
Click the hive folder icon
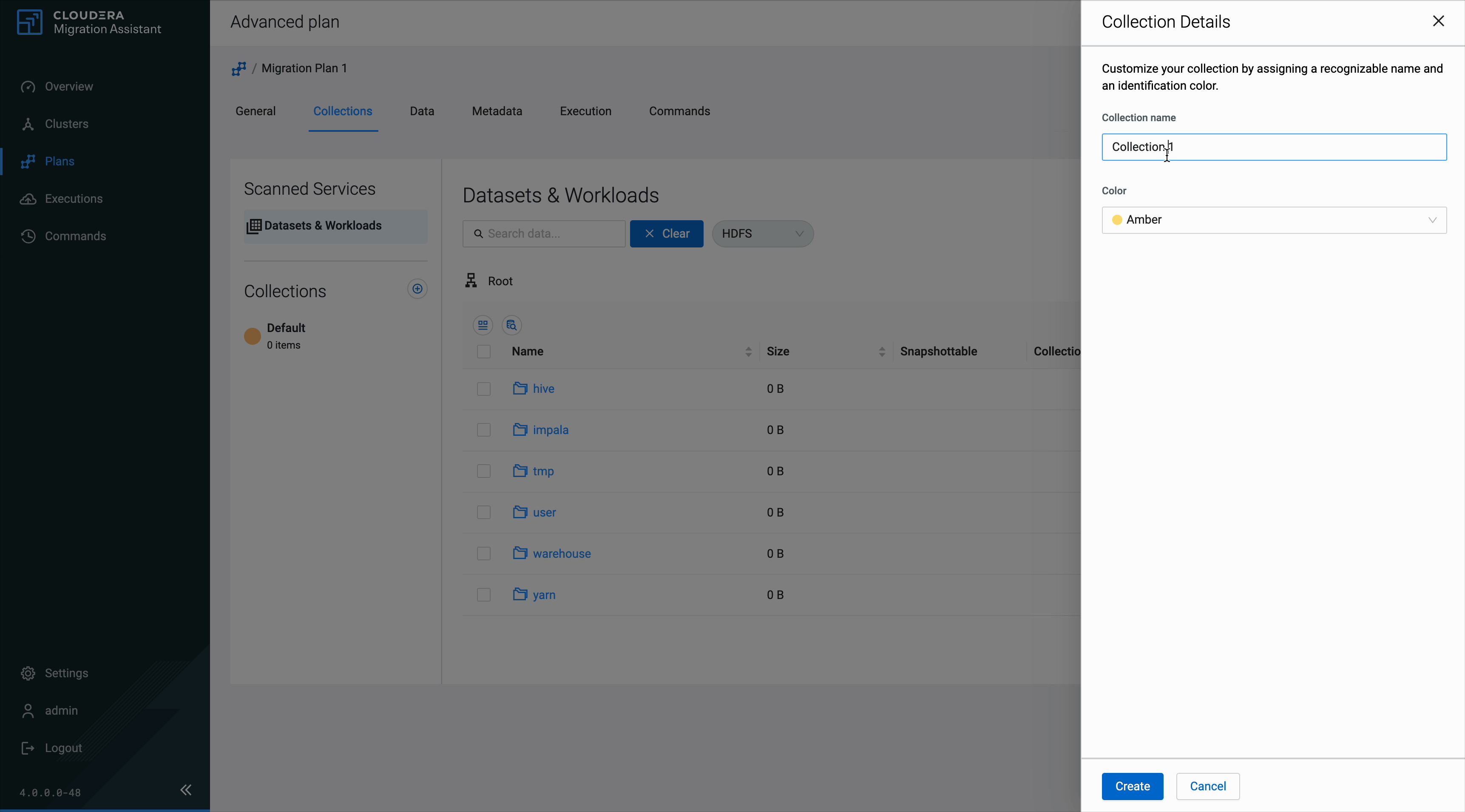point(520,389)
